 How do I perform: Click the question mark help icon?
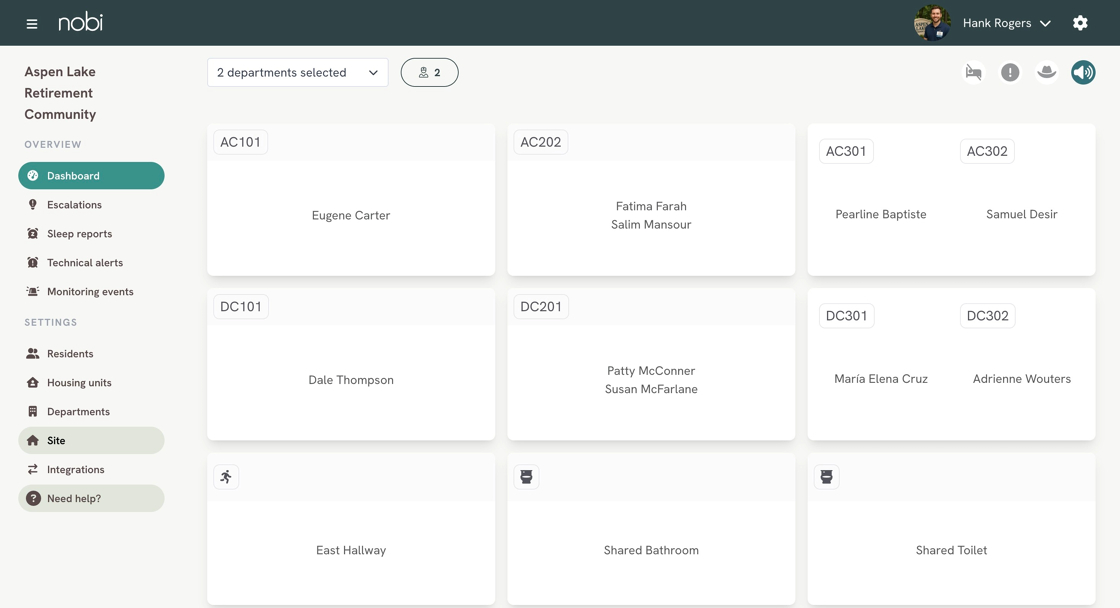coord(33,498)
